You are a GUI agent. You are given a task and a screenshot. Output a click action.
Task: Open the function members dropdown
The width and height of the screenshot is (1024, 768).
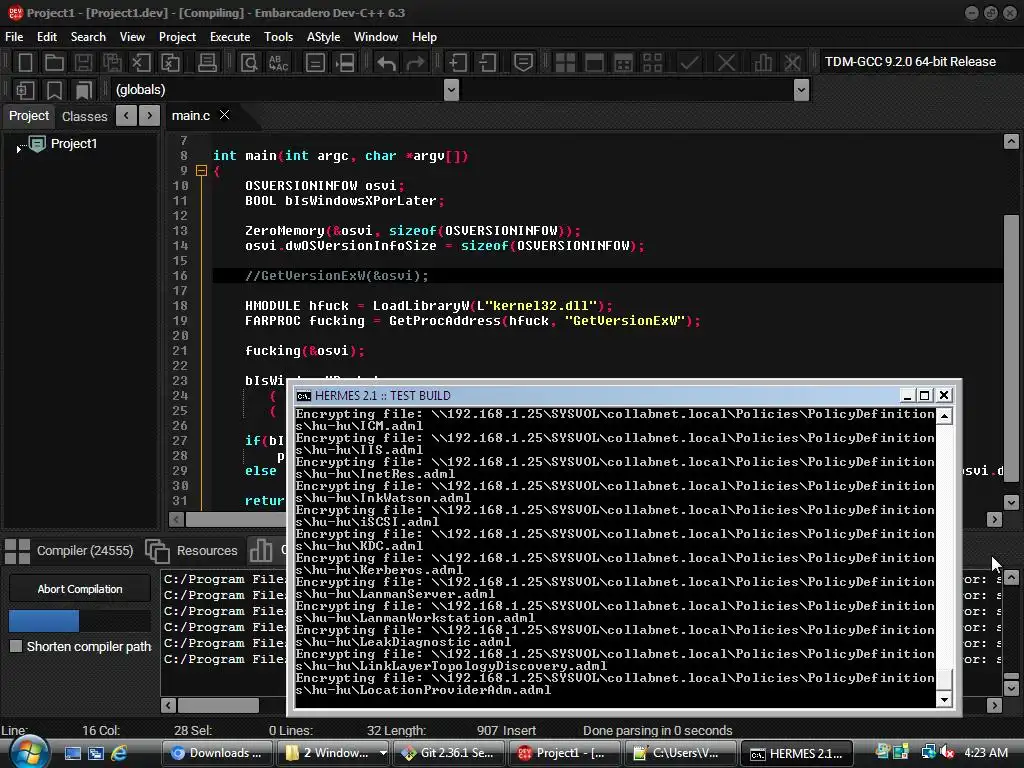coord(801,89)
